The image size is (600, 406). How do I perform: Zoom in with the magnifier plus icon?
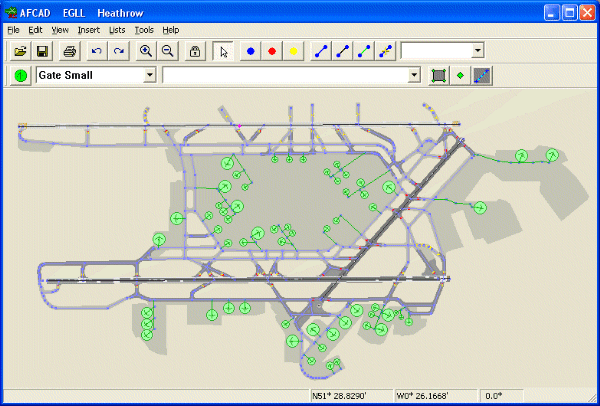click(146, 51)
